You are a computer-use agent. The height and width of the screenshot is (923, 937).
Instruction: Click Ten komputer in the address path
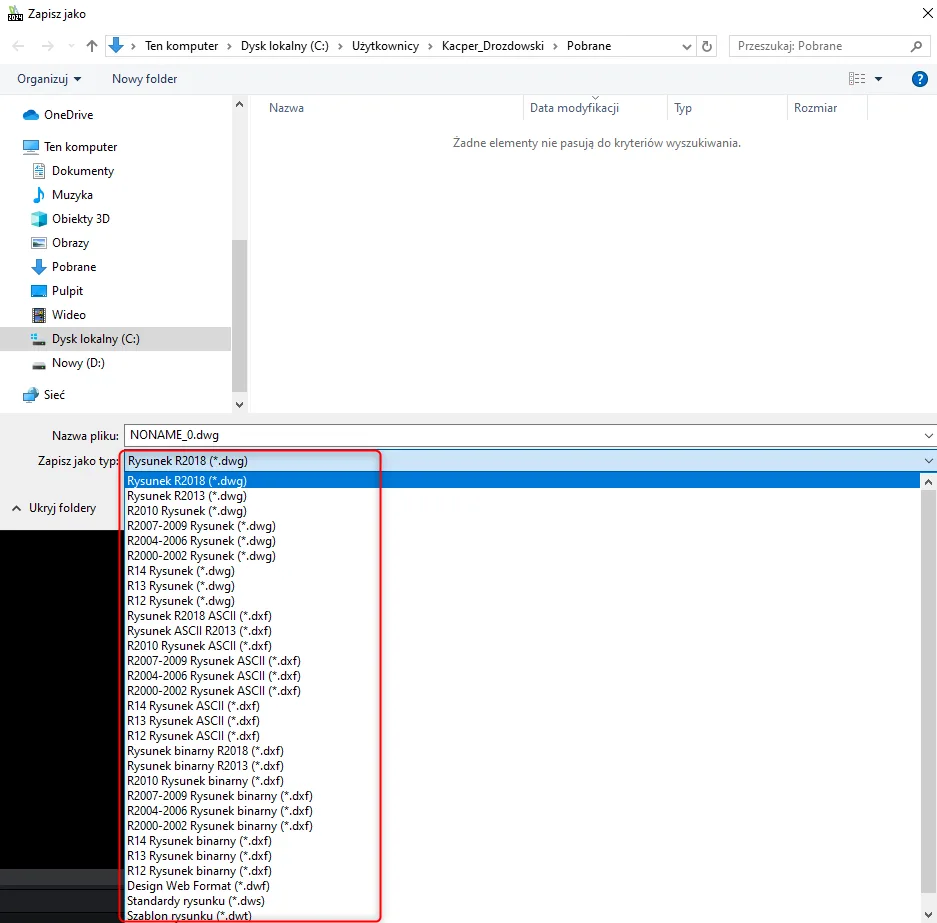(x=182, y=46)
